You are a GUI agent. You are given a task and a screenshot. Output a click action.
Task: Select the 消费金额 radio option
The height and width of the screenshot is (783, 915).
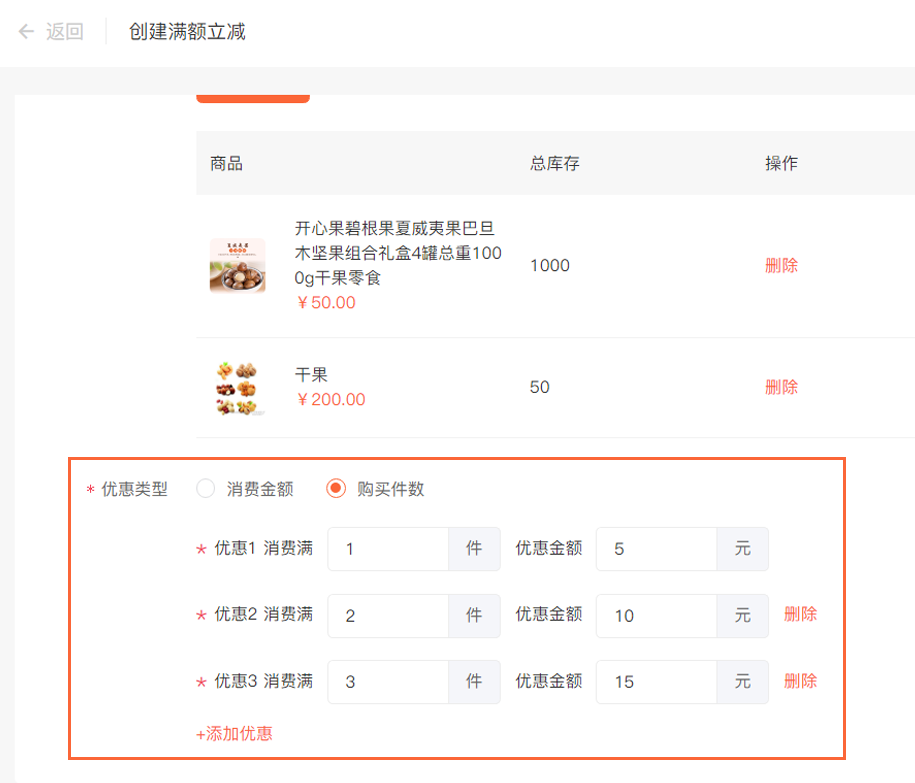click(x=205, y=488)
